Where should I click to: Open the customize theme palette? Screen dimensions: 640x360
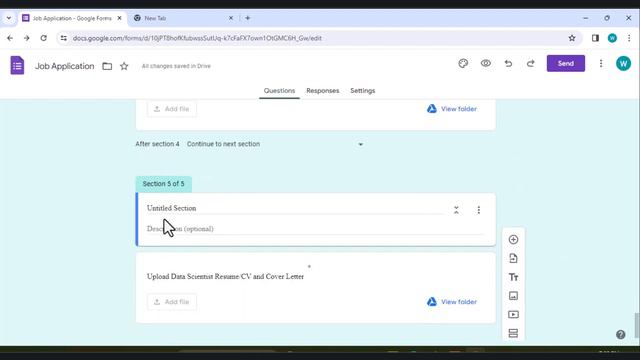pyautogui.click(x=463, y=64)
